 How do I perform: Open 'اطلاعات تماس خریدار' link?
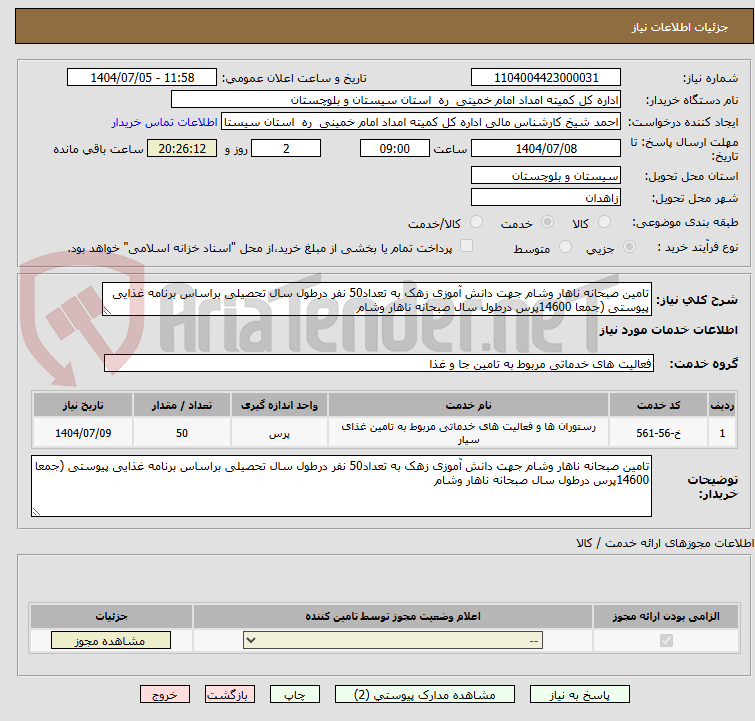tap(165, 122)
